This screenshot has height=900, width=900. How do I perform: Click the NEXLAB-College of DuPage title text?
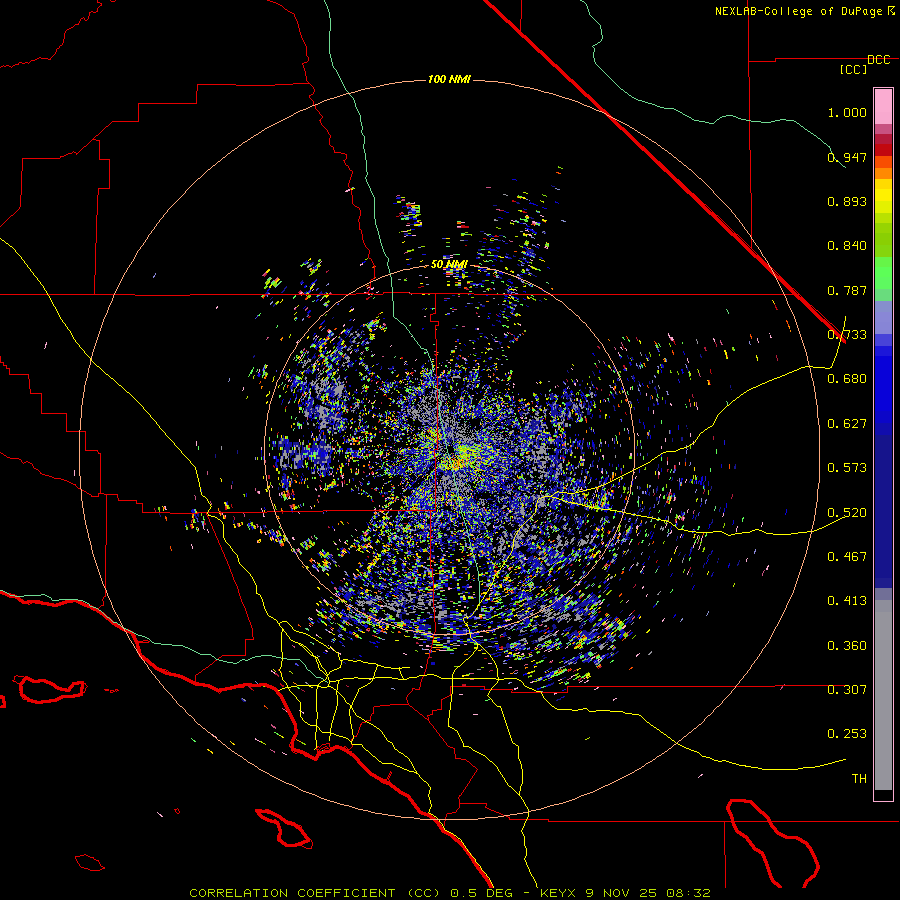coord(804,11)
